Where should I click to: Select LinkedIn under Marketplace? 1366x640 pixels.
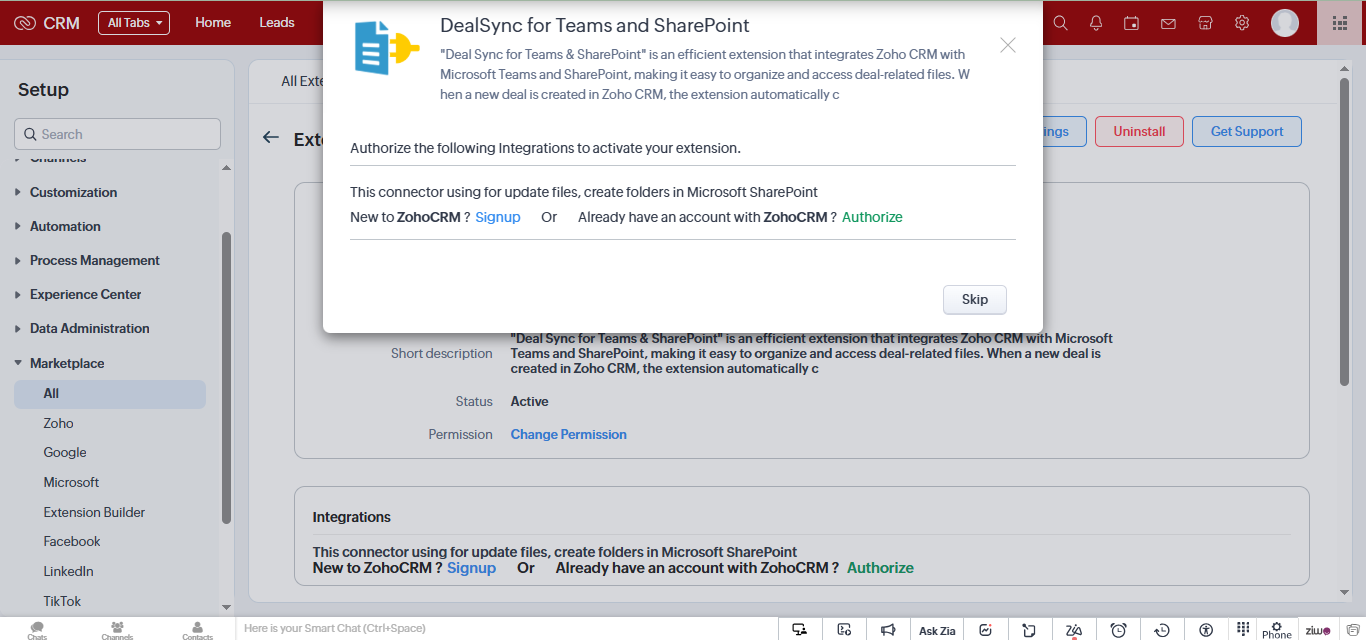click(x=68, y=571)
